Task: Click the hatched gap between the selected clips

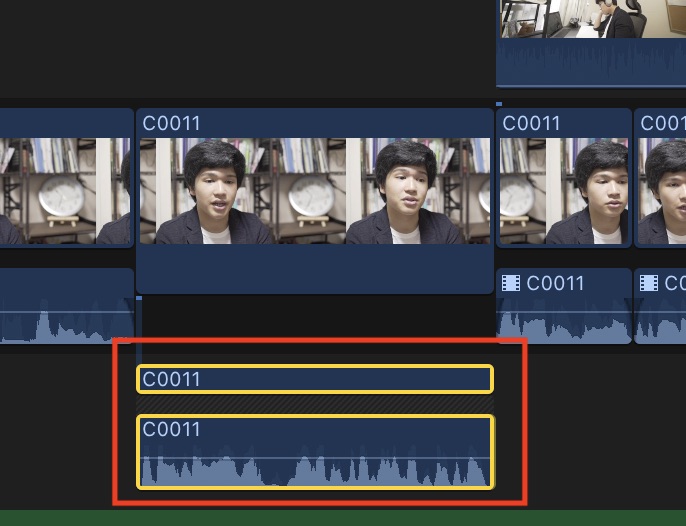Action: point(315,404)
